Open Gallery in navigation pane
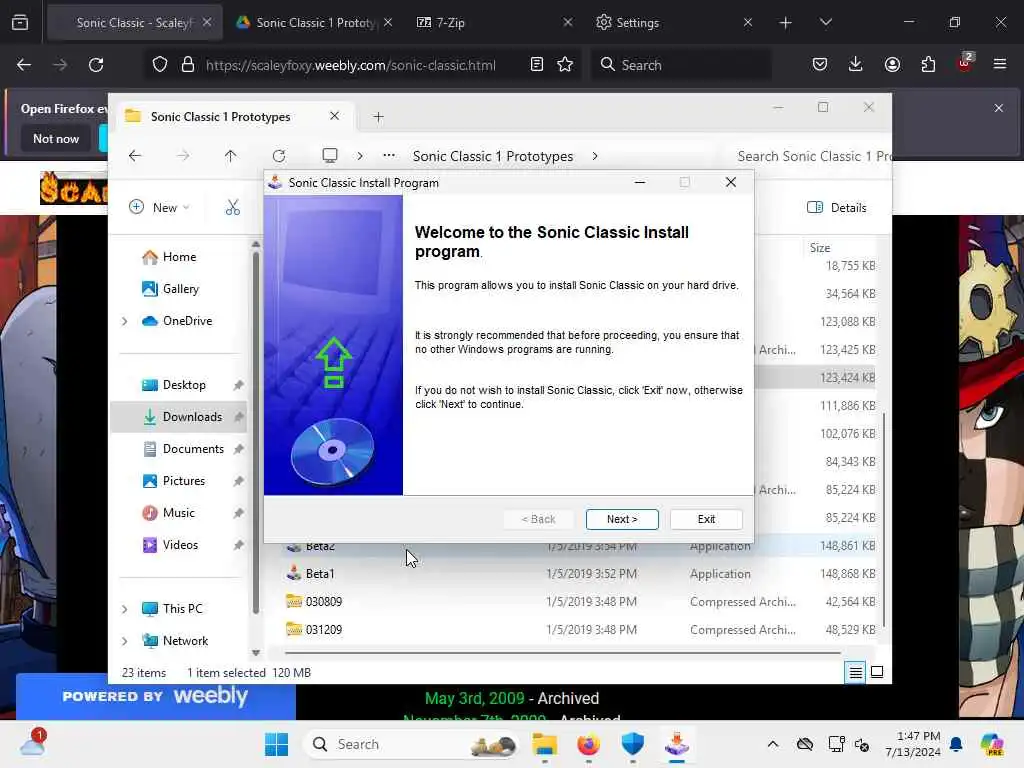 pyautogui.click(x=180, y=289)
